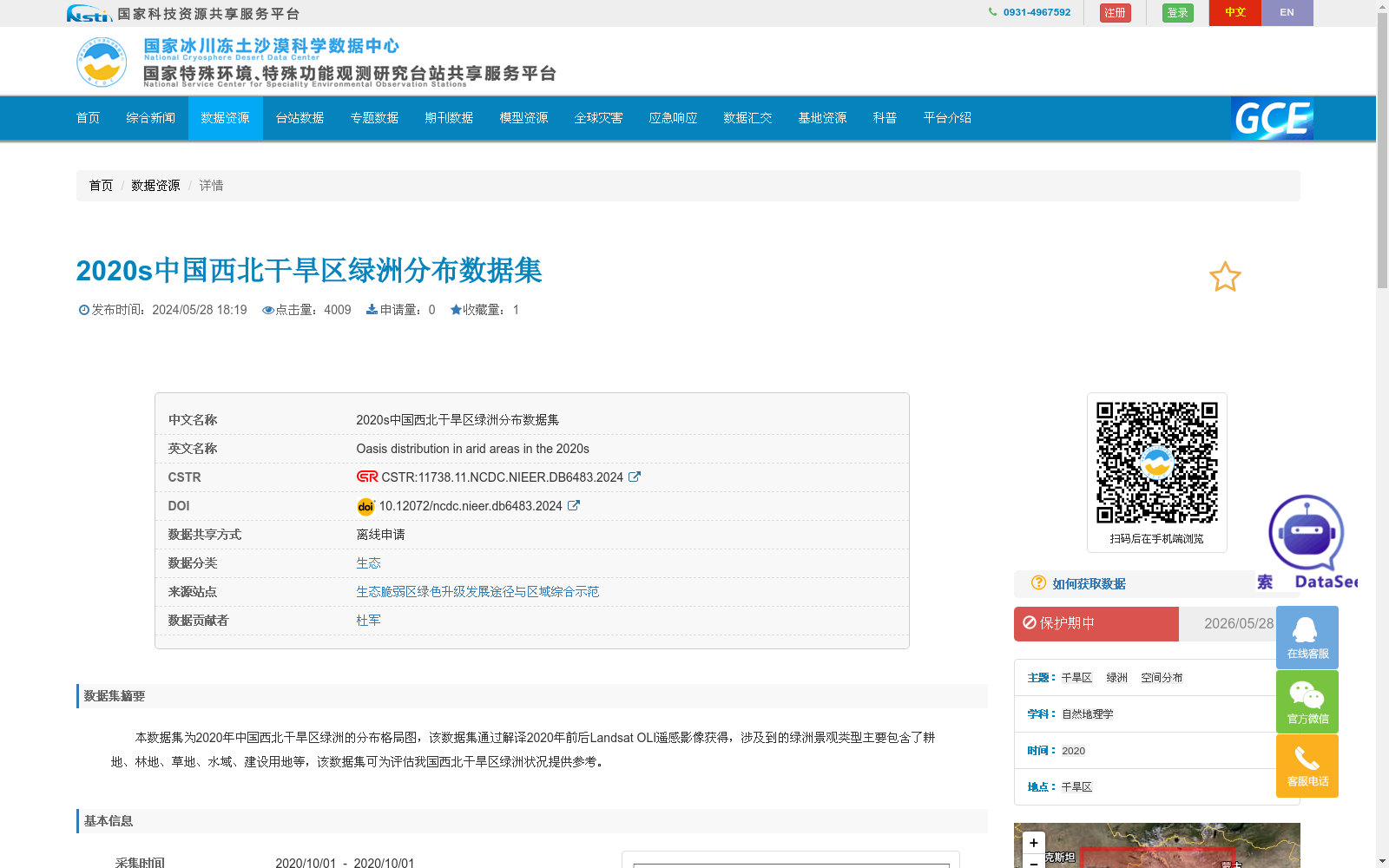Click the 2020 time tag
Screen dimensions: 1389x868
pyautogui.click(x=1073, y=751)
